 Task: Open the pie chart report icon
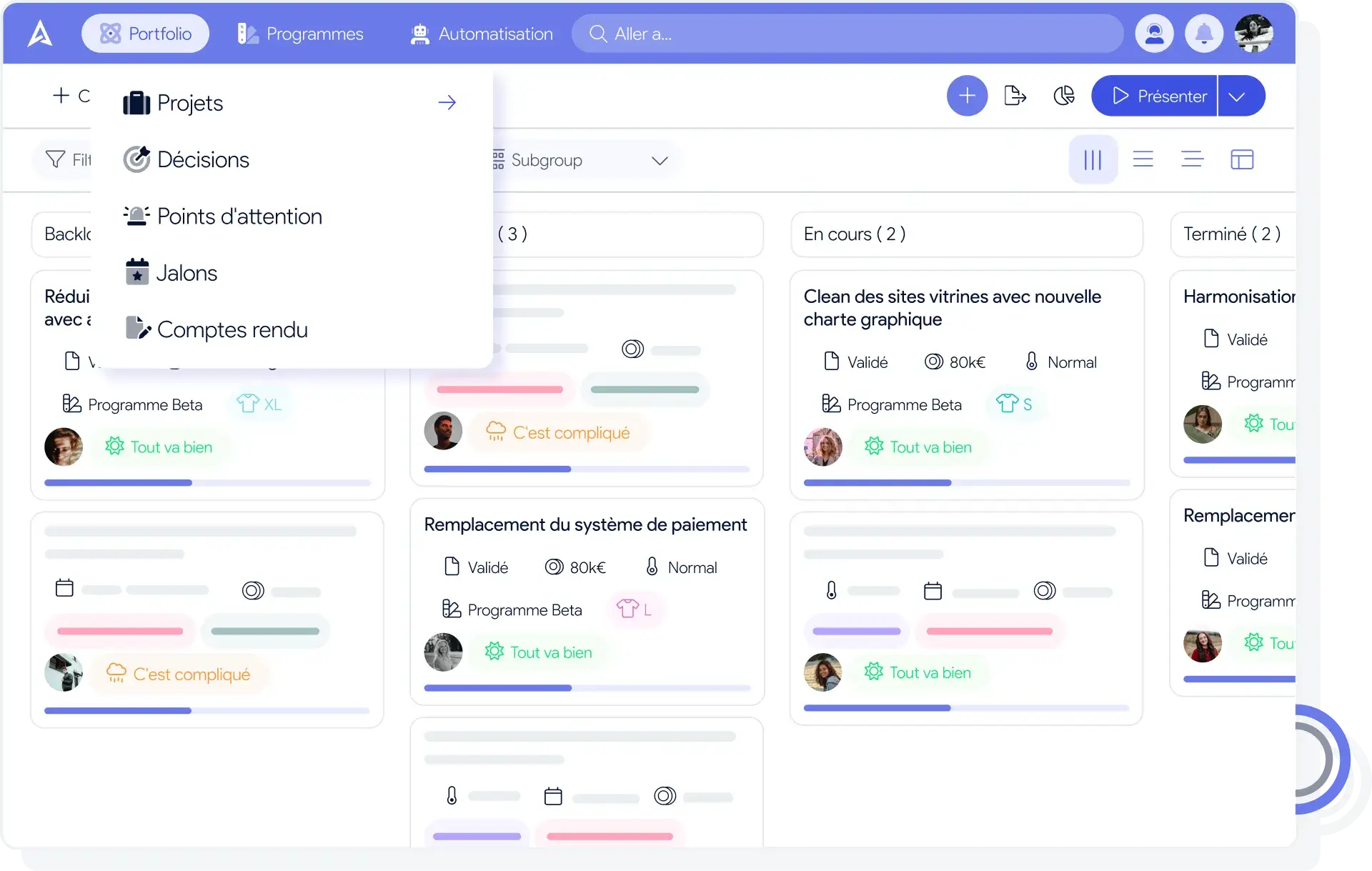(x=1064, y=96)
